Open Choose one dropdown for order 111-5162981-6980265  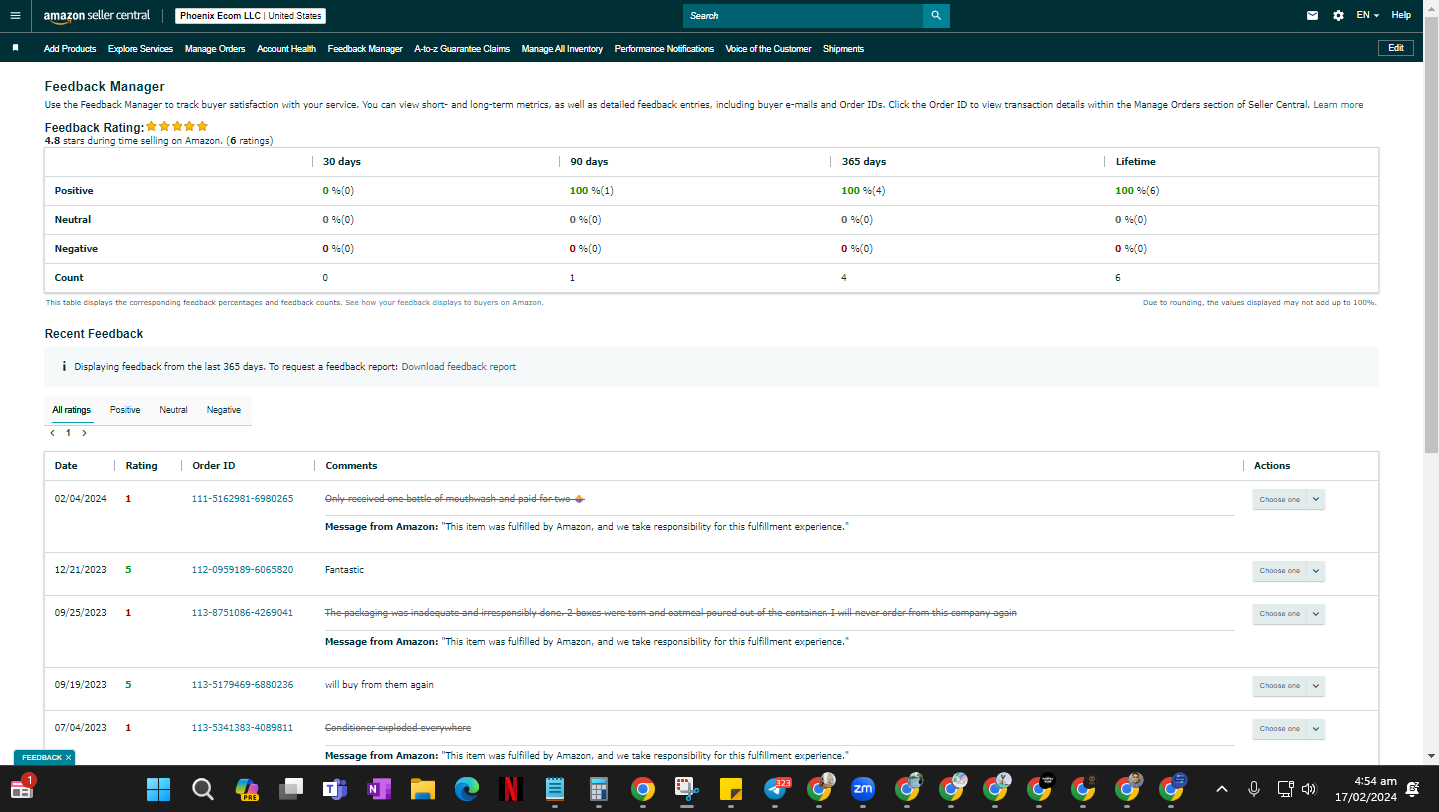pos(1288,499)
